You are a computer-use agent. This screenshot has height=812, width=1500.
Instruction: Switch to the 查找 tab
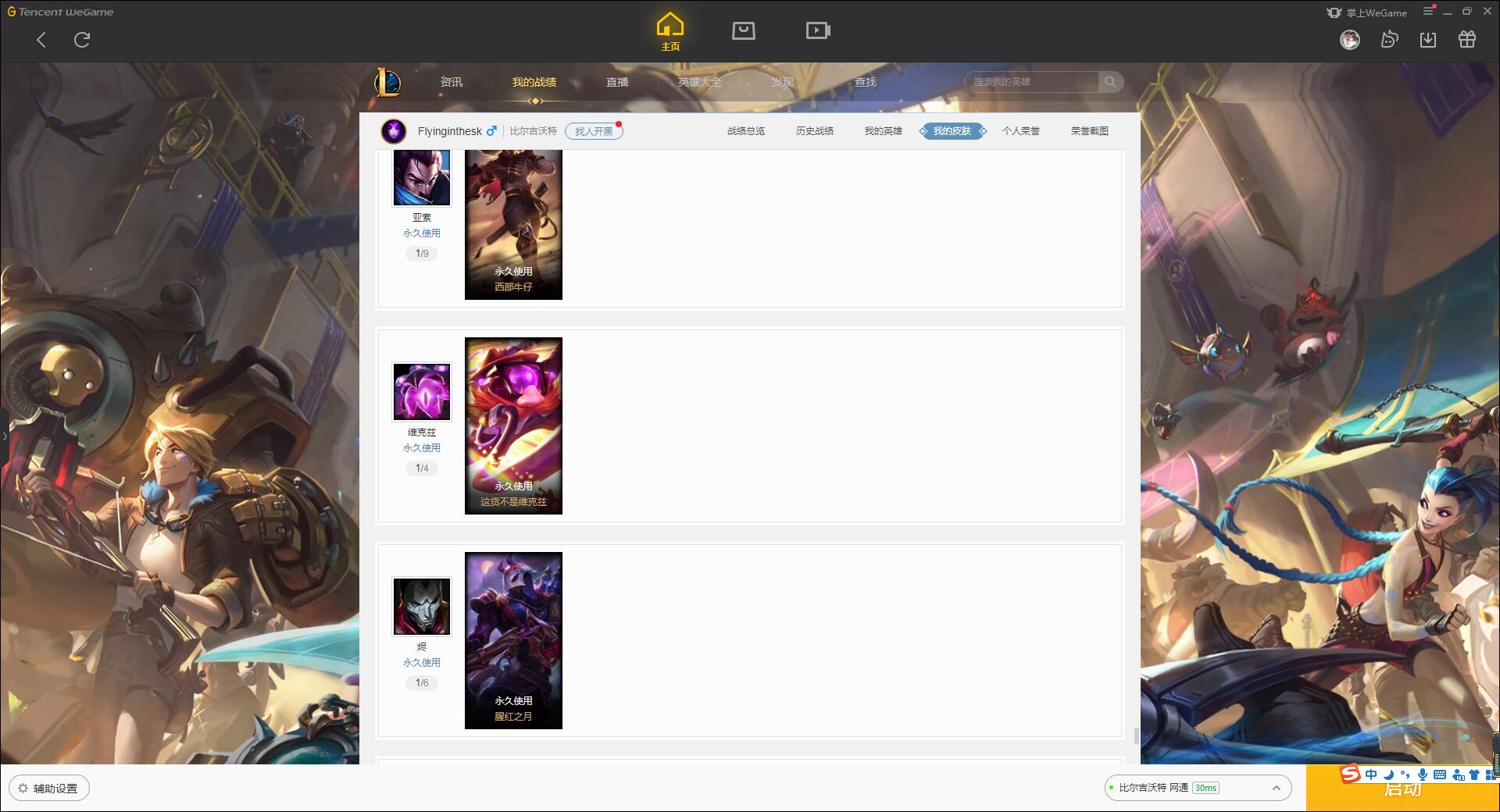[x=866, y=82]
